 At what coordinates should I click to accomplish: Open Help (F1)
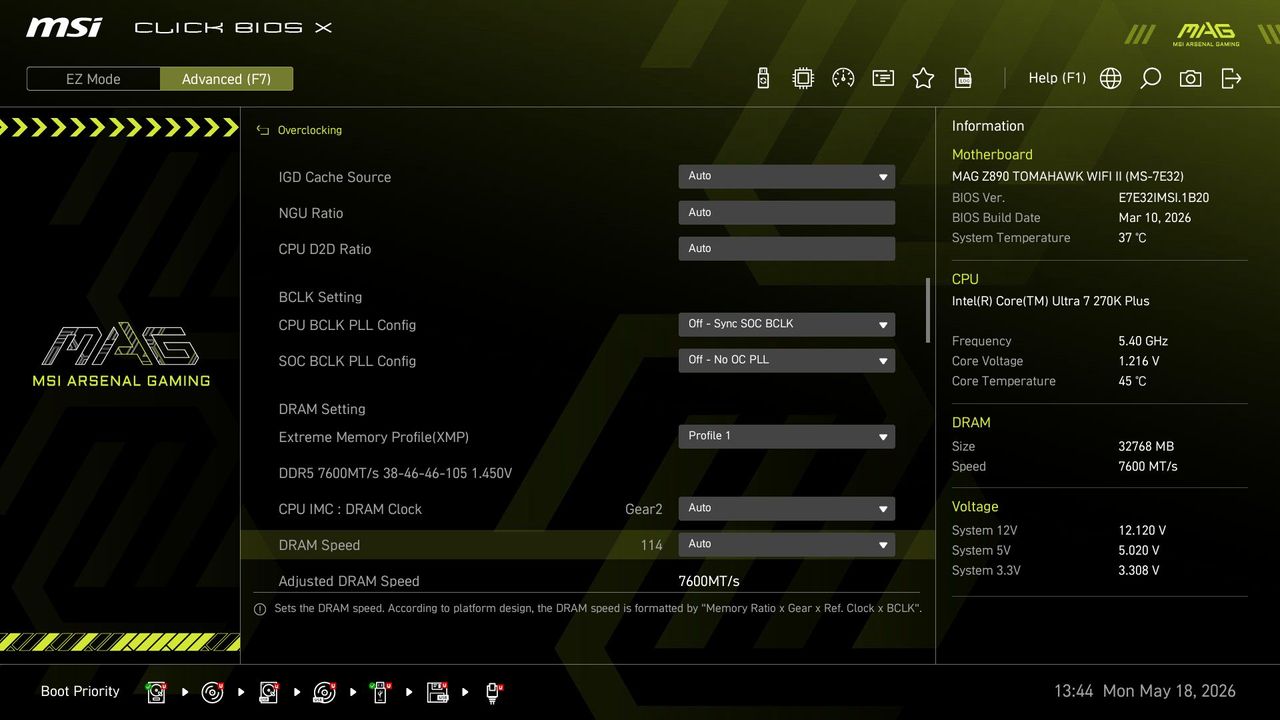point(1057,78)
